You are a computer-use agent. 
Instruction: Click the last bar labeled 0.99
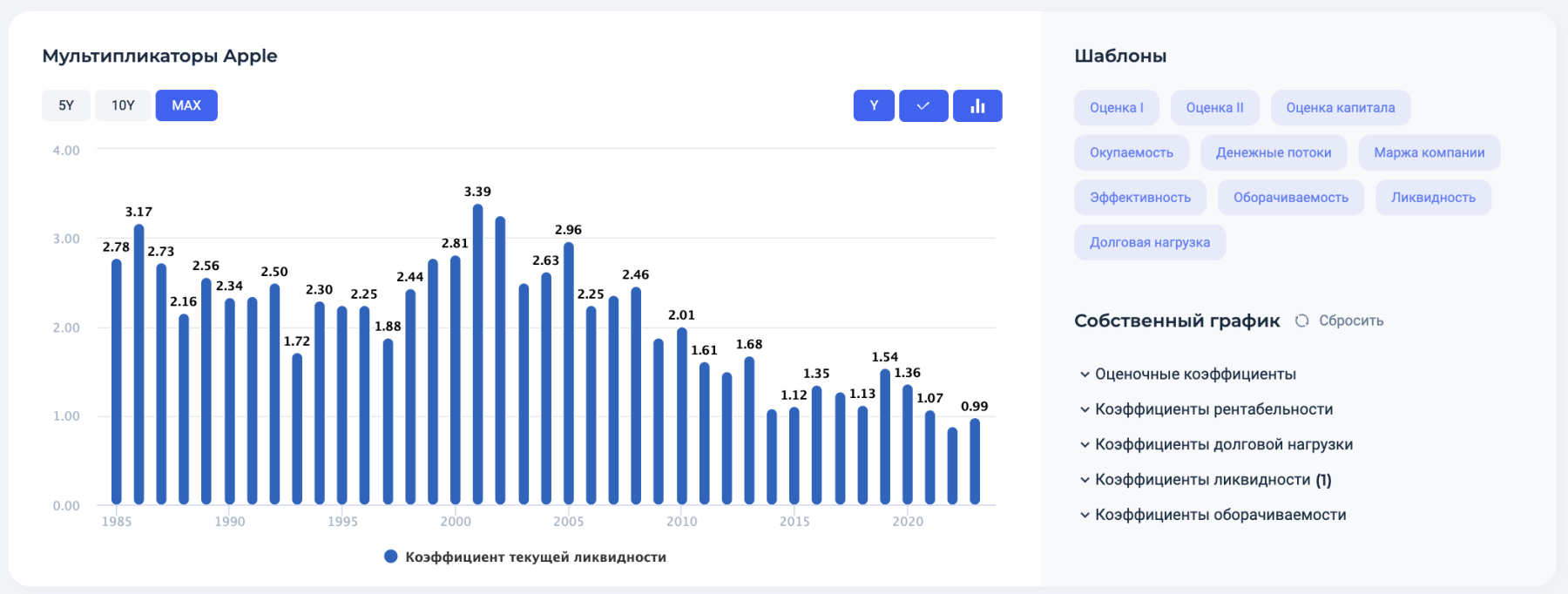coord(975,462)
